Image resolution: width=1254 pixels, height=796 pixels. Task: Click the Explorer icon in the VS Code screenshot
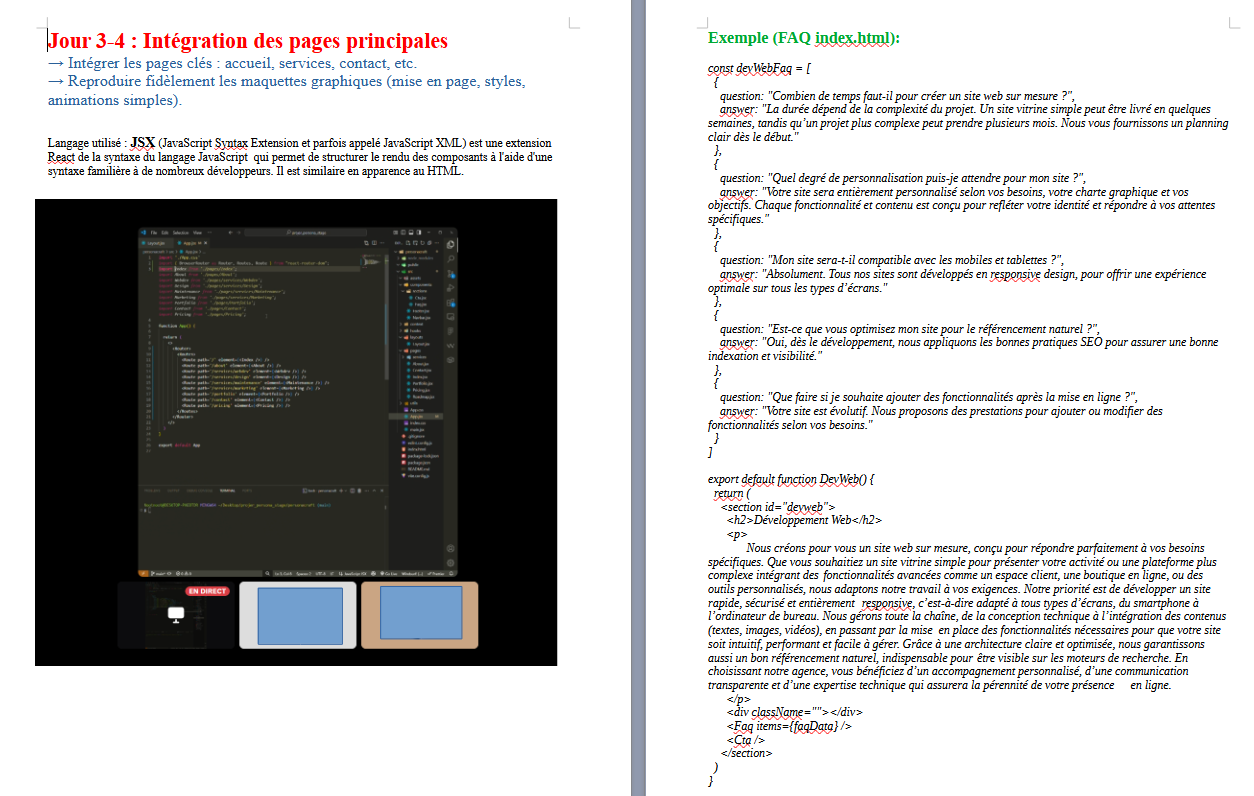[x=452, y=244]
